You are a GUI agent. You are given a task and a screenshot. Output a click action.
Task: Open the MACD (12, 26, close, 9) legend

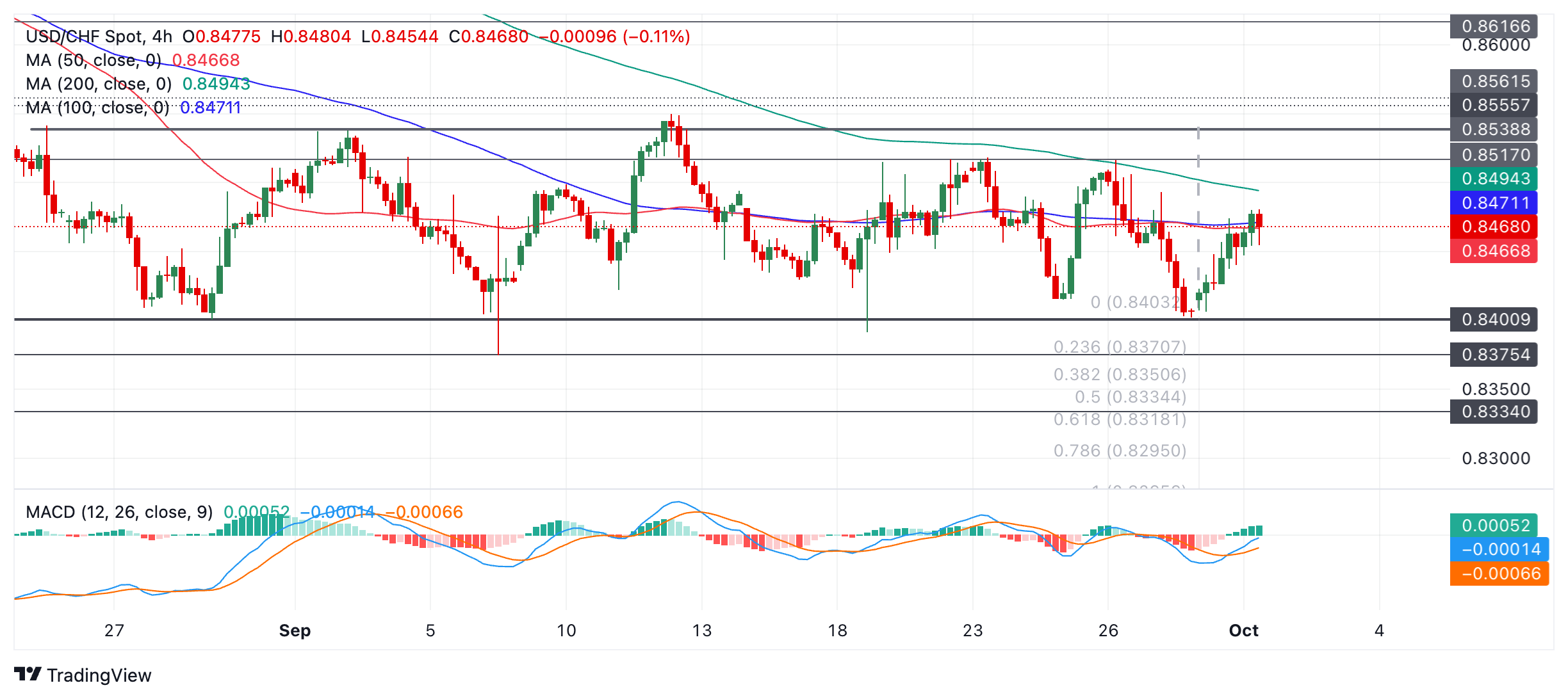tap(119, 512)
